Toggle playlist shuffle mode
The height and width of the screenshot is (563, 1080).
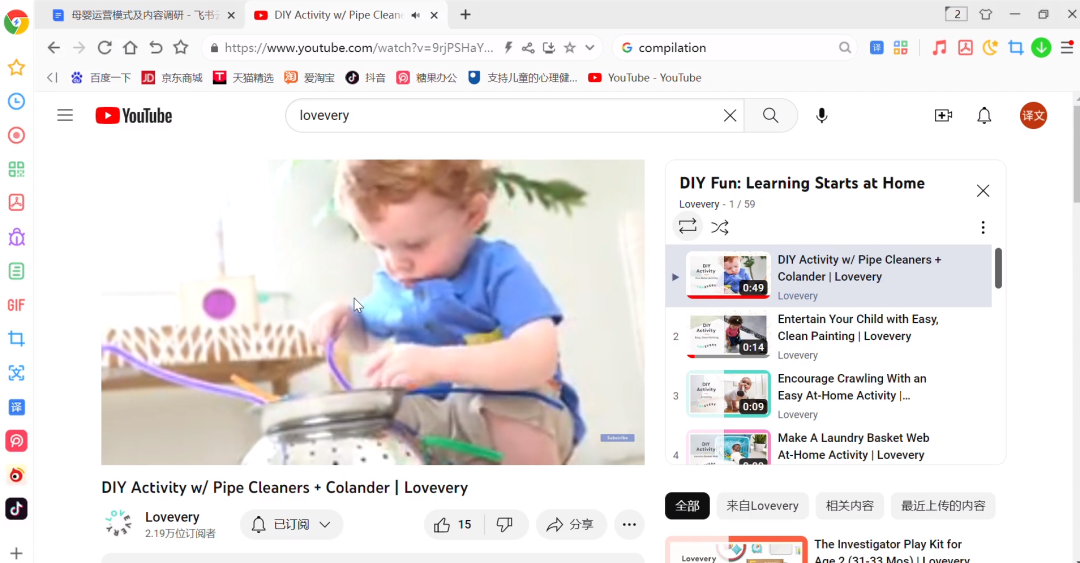[x=720, y=227]
